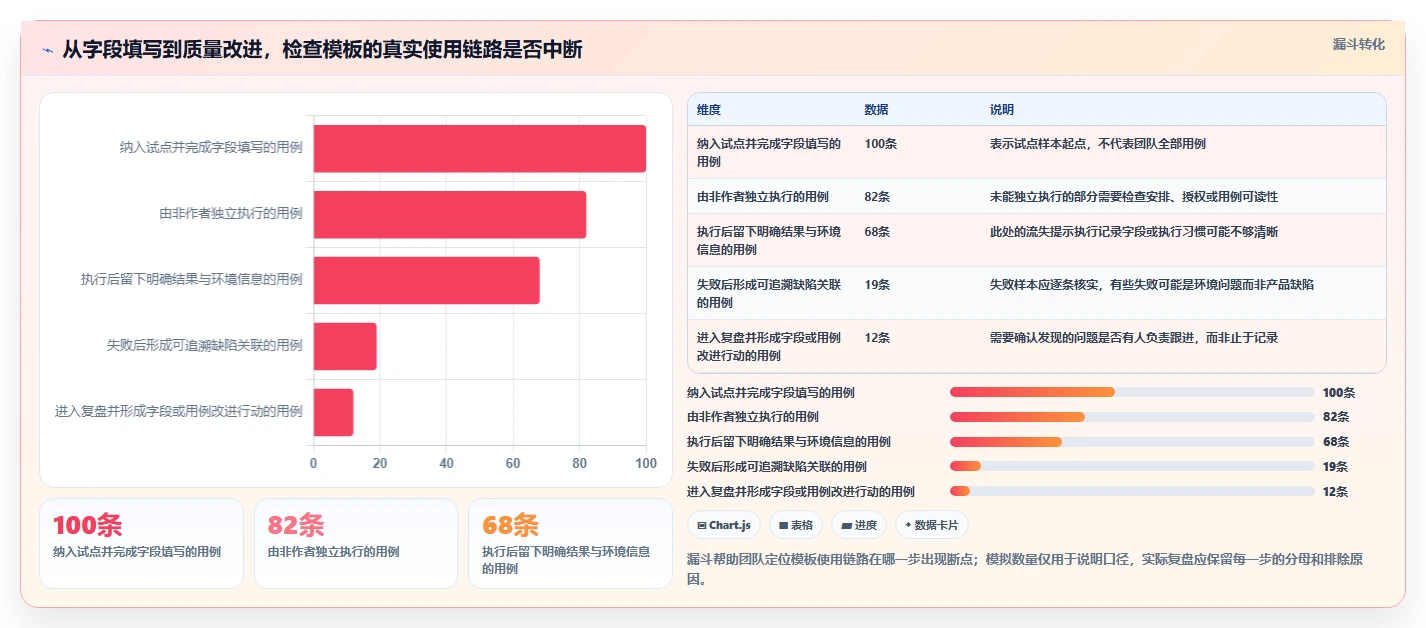Click the 12条 progress bar for 进入复盘
The width and height of the screenshot is (1426, 628).
click(x=1132, y=491)
